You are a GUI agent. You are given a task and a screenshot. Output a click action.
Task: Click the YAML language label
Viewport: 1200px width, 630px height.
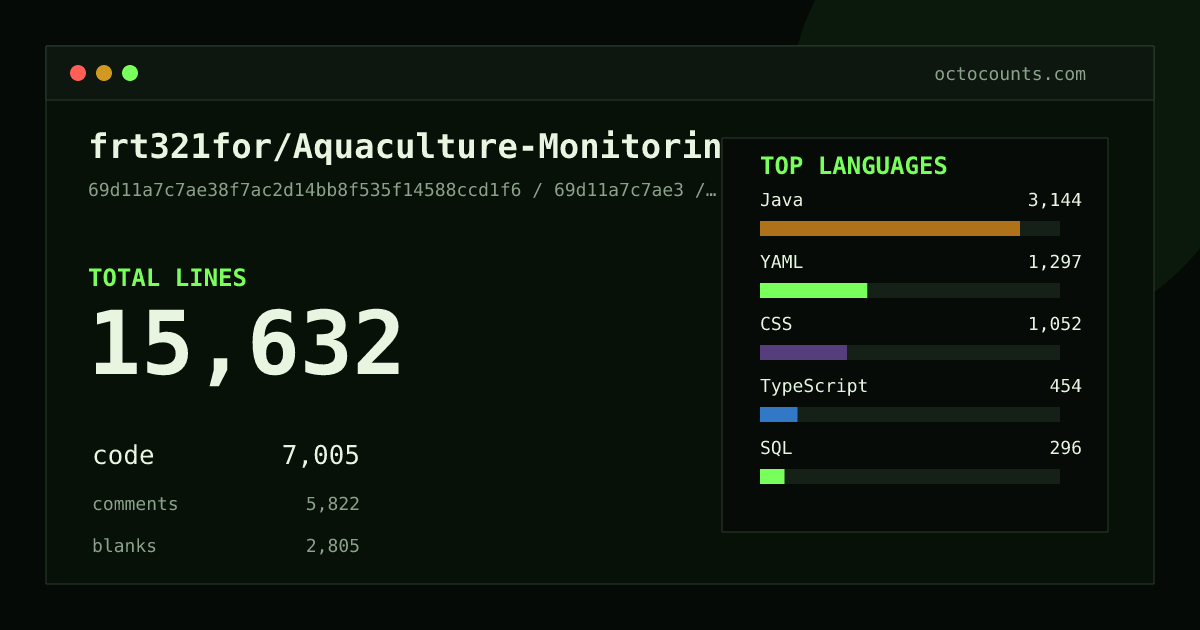pyautogui.click(x=781, y=262)
